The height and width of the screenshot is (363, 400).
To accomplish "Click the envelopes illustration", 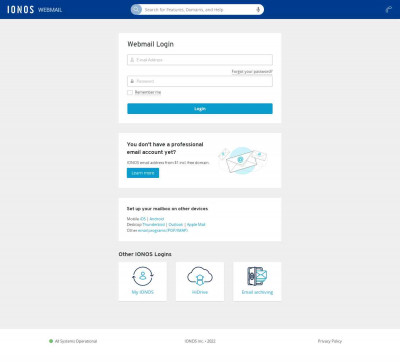I will tap(243, 160).
